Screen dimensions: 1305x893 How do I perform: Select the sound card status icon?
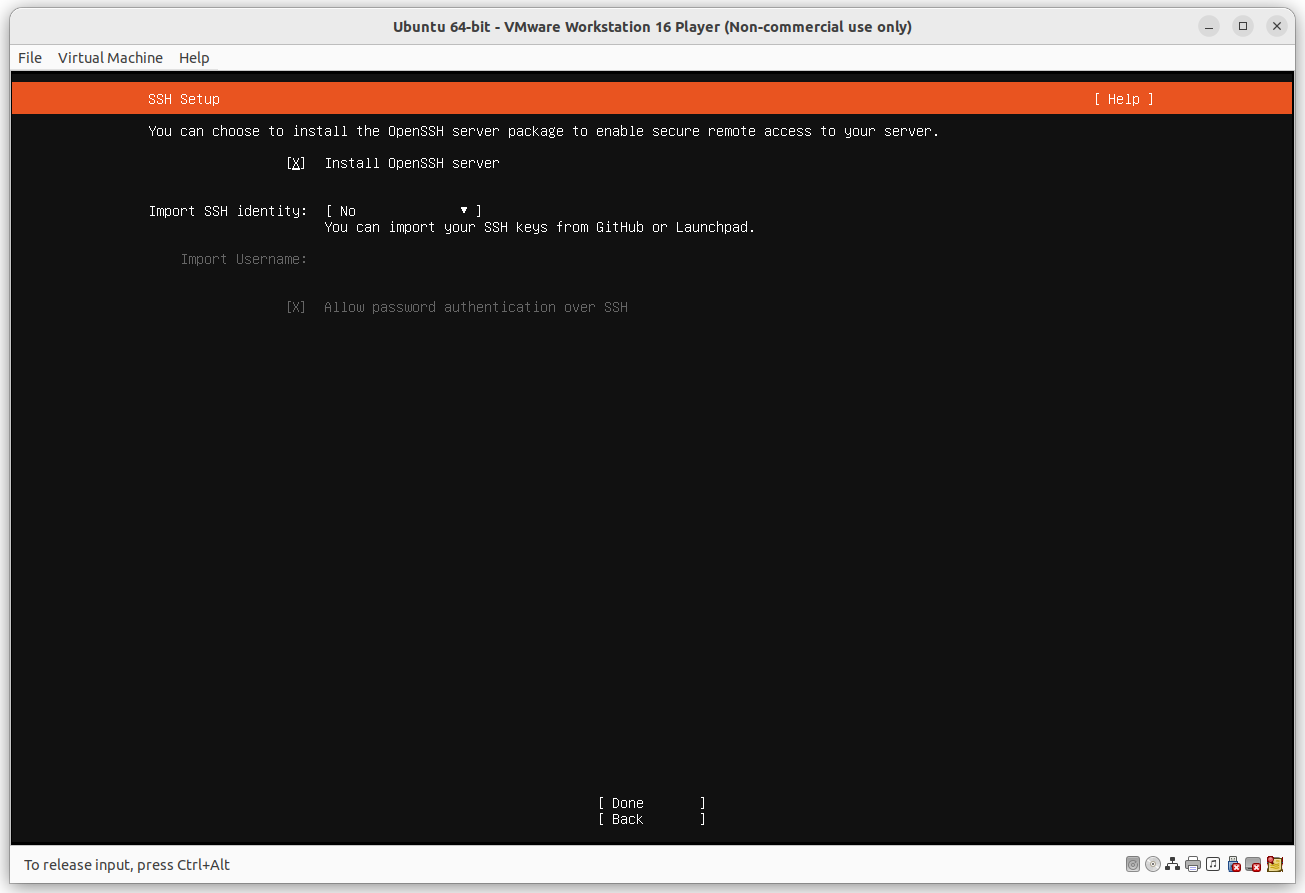[x=1212, y=863]
